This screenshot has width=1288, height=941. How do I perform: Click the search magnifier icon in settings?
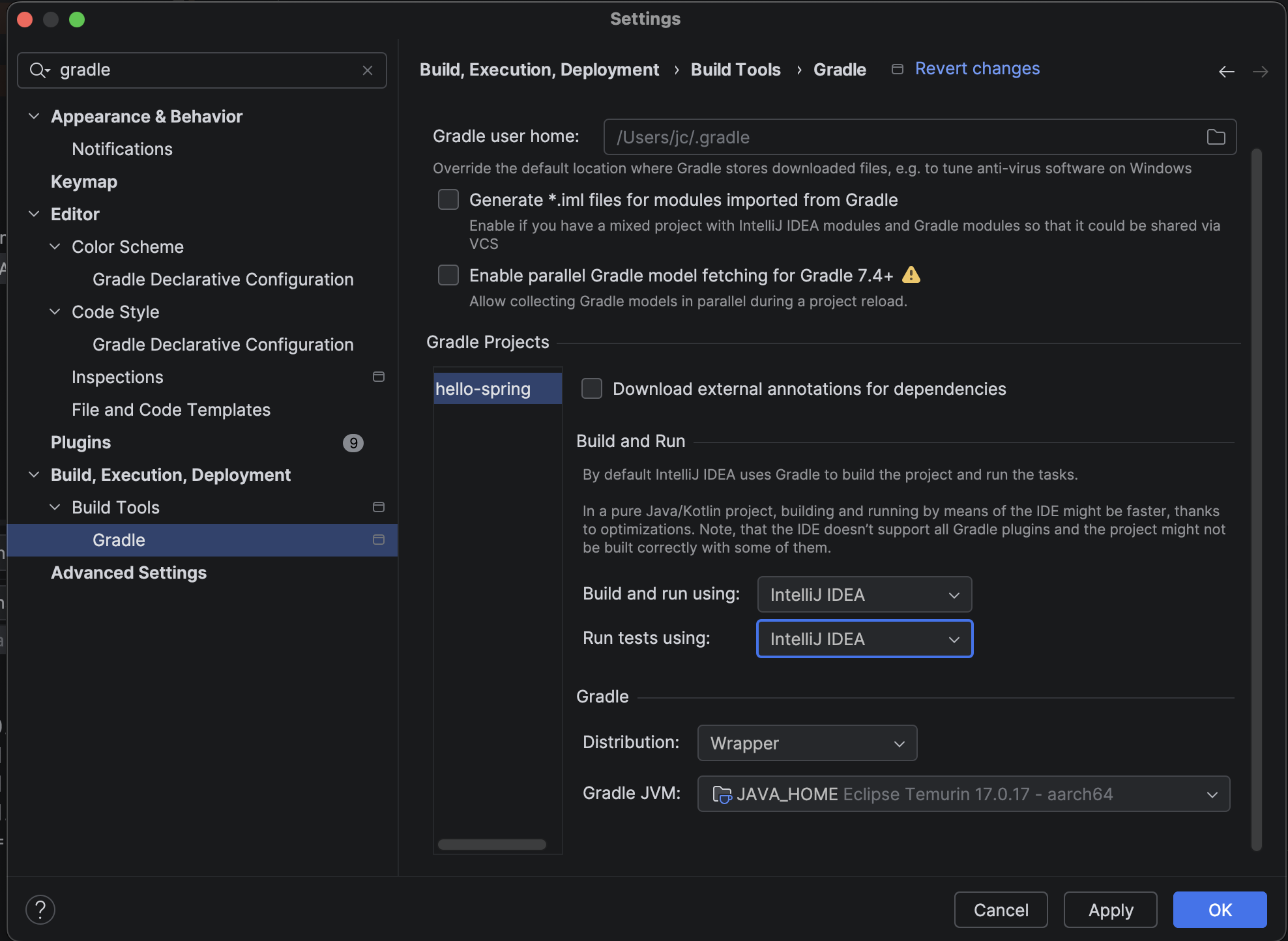pyautogui.click(x=38, y=70)
